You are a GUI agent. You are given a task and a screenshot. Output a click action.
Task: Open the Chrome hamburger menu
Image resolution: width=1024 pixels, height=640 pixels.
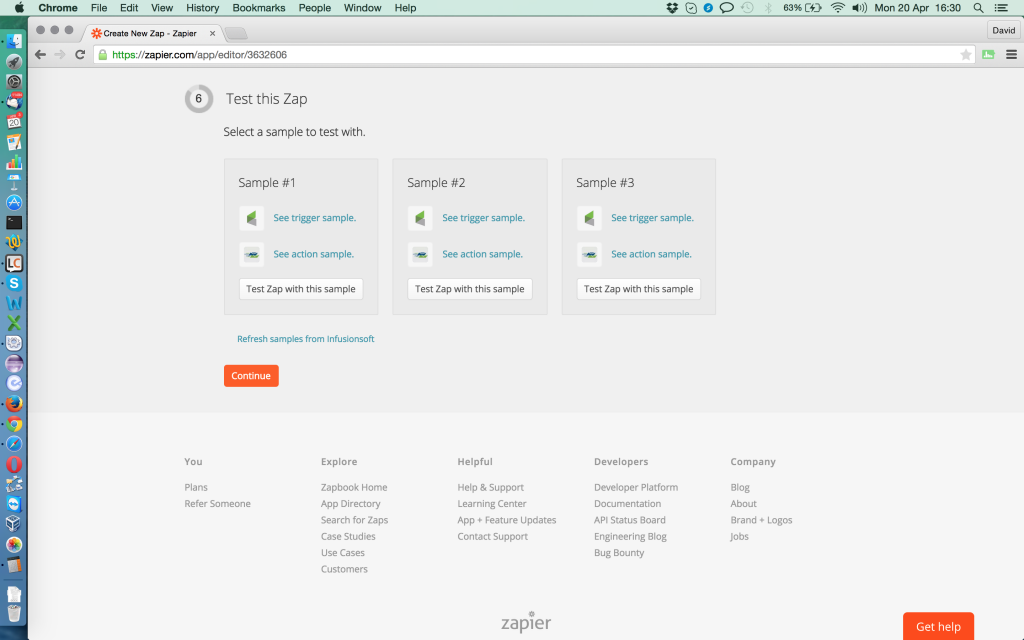click(x=1011, y=55)
